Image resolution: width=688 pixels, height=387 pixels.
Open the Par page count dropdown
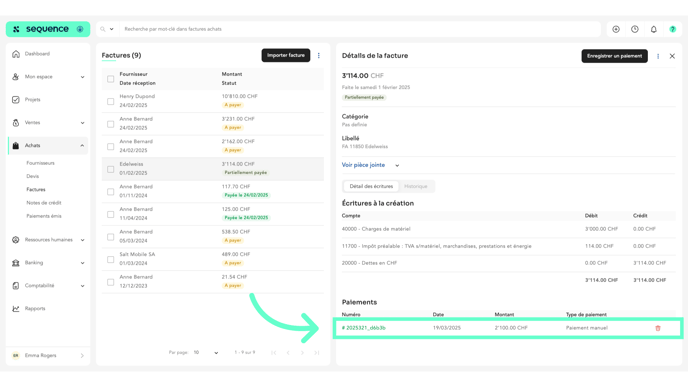tap(206, 353)
